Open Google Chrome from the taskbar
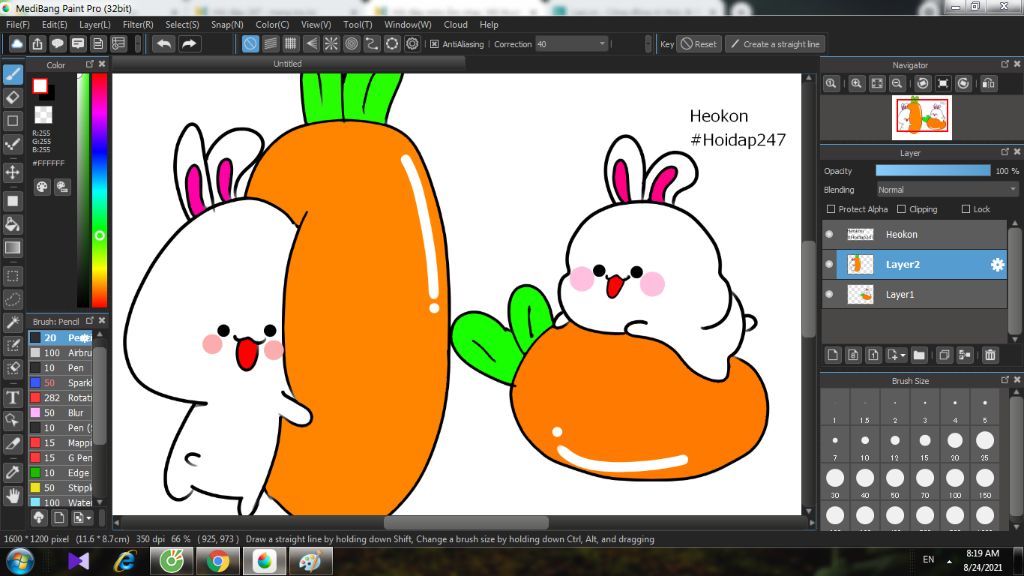This screenshot has height=576, width=1024. [x=217, y=561]
